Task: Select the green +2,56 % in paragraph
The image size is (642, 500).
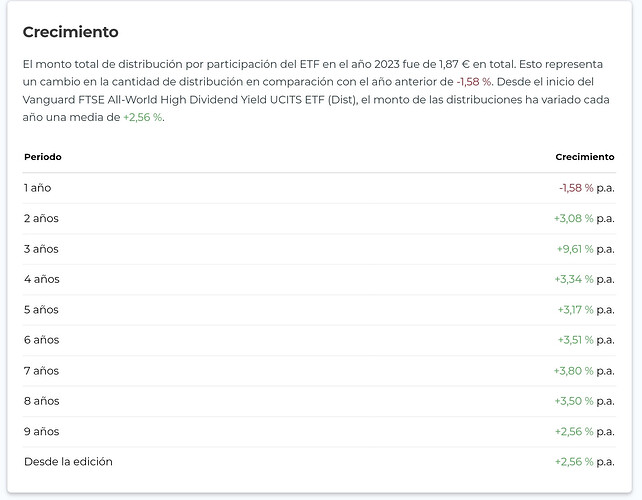Action: (143, 117)
